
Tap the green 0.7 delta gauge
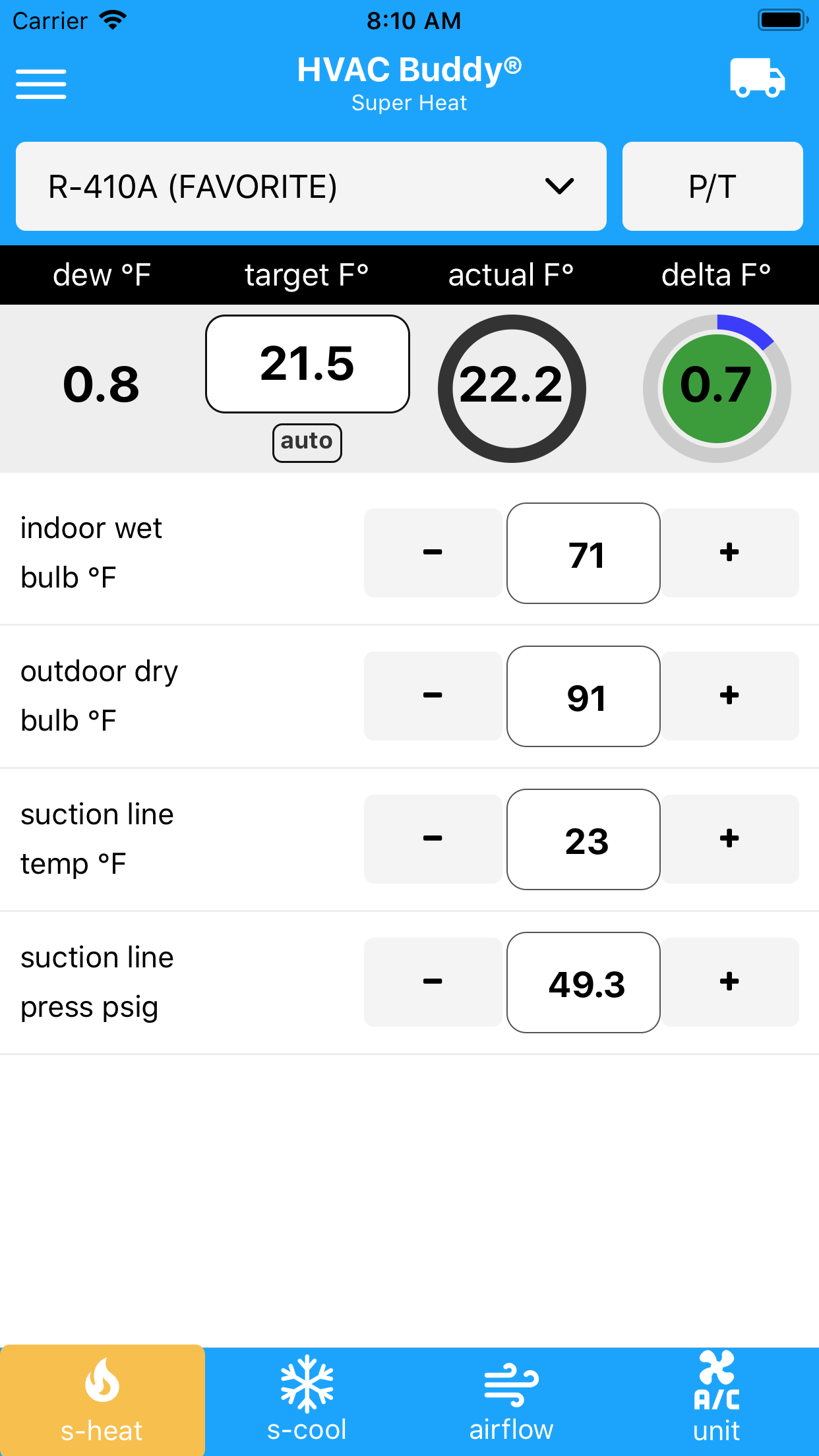[x=717, y=388]
